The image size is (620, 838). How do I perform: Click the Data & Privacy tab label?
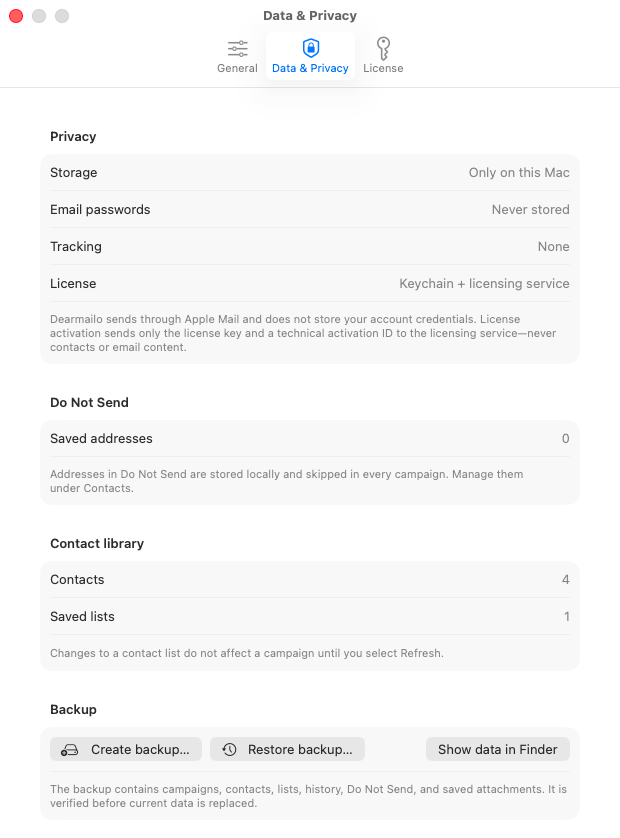[x=310, y=68]
